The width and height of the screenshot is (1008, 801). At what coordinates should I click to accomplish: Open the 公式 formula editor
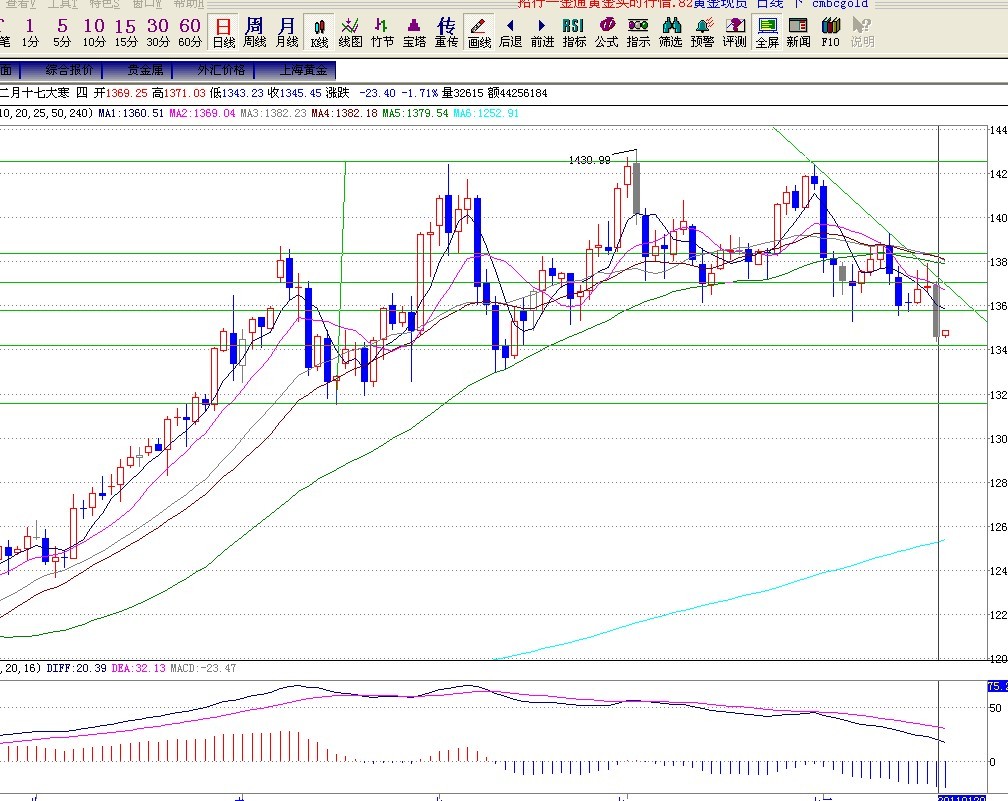(x=606, y=32)
